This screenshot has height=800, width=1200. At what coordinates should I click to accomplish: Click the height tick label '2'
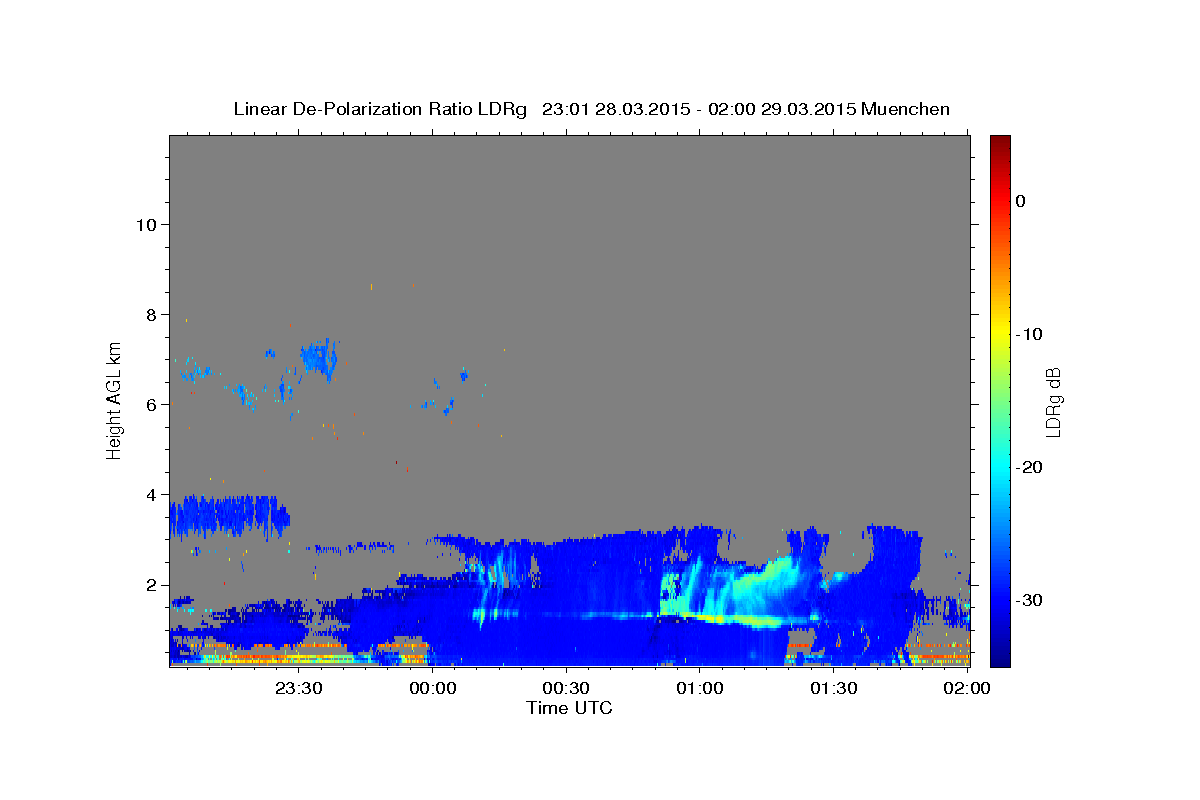click(x=151, y=585)
